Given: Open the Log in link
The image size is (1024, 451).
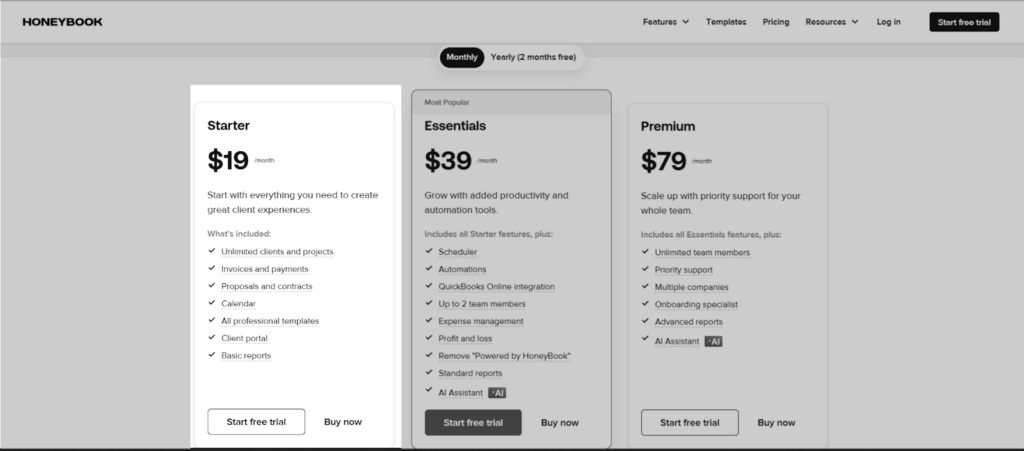Looking at the screenshot, I should (888, 22).
